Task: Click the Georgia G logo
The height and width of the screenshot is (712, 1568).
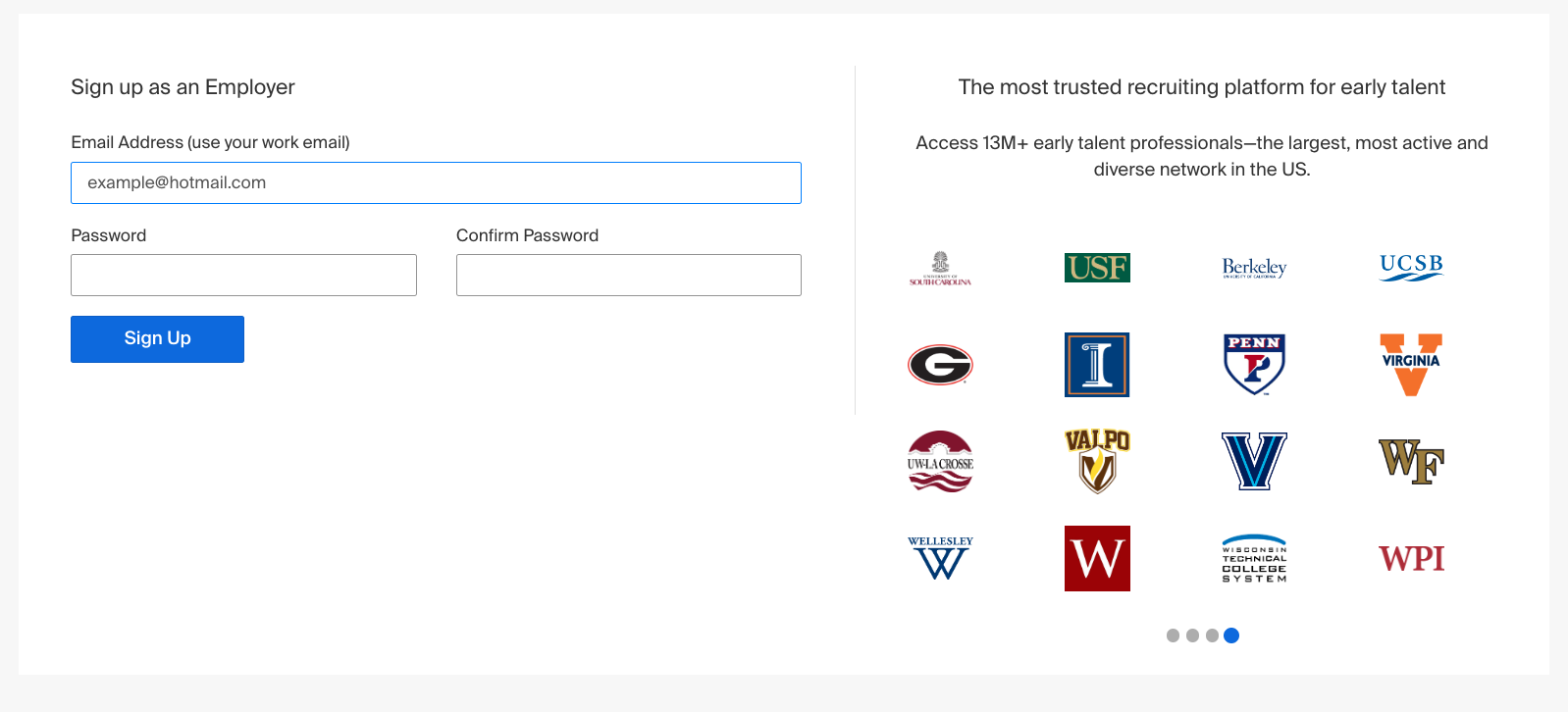Action: (x=940, y=365)
